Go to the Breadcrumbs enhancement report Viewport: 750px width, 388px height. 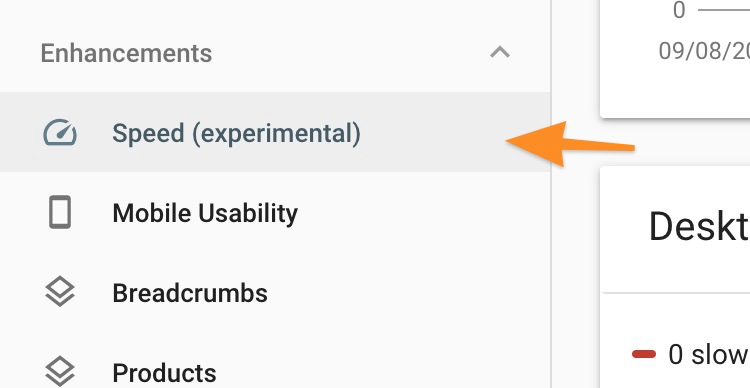coord(190,293)
